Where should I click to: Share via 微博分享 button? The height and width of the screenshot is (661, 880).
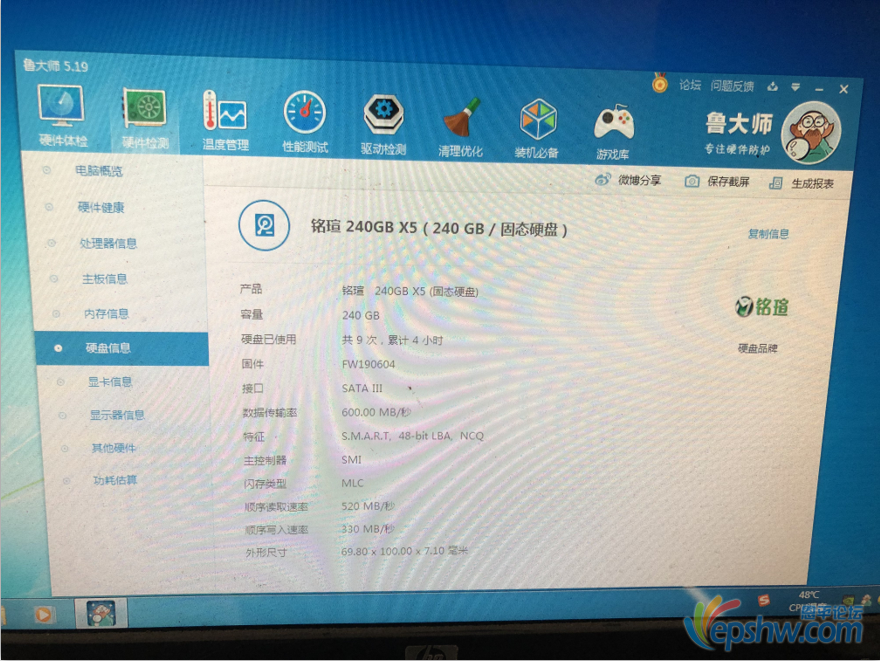[628, 180]
